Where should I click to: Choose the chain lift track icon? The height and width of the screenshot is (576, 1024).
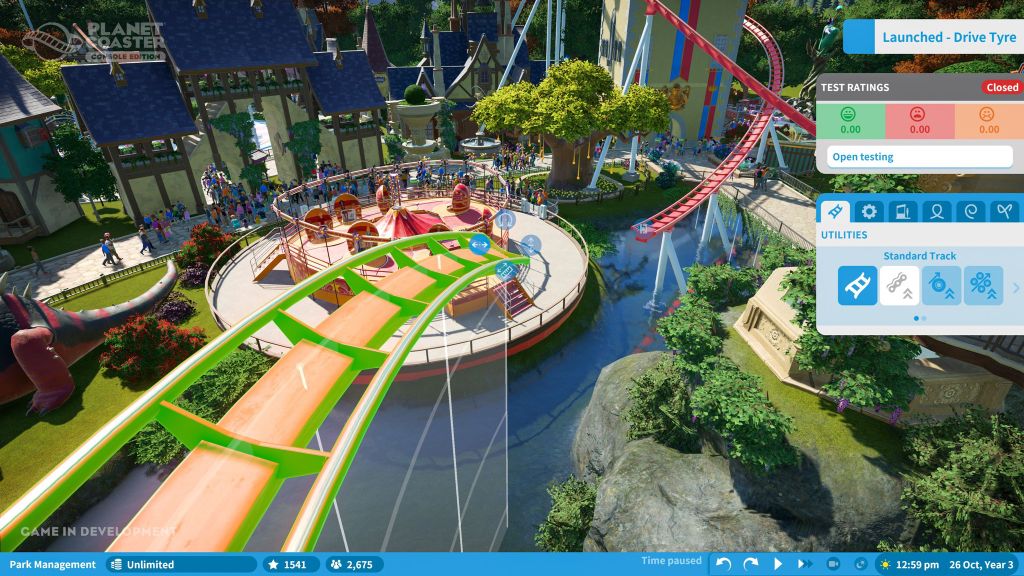[x=899, y=286]
